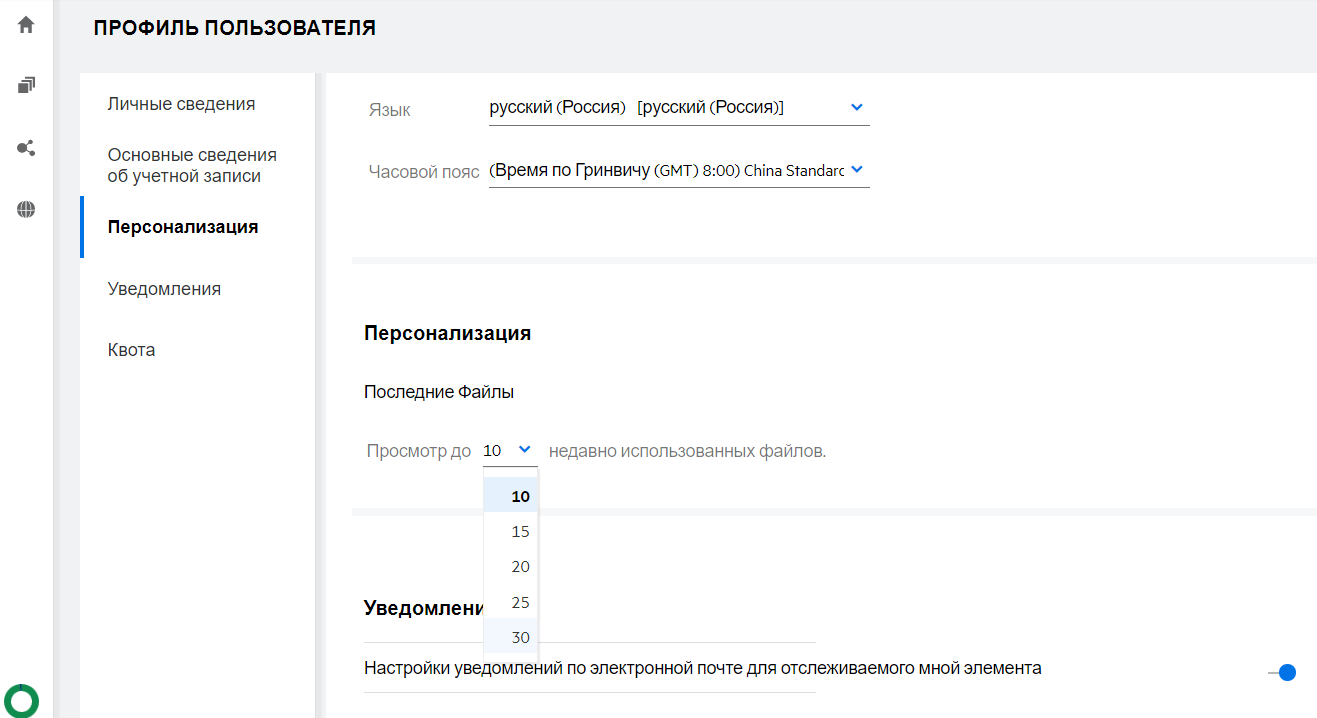The image size is (1317, 718).
Task: Click the China Standard time zone field
Action: (x=667, y=171)
